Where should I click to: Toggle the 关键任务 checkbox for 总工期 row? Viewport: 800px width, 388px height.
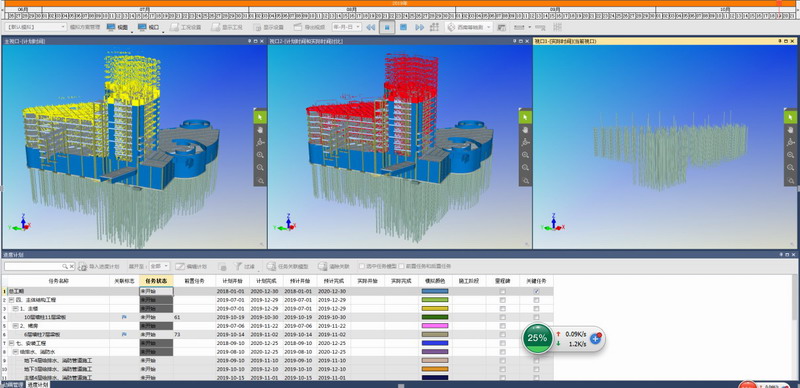tap(536, 292)
